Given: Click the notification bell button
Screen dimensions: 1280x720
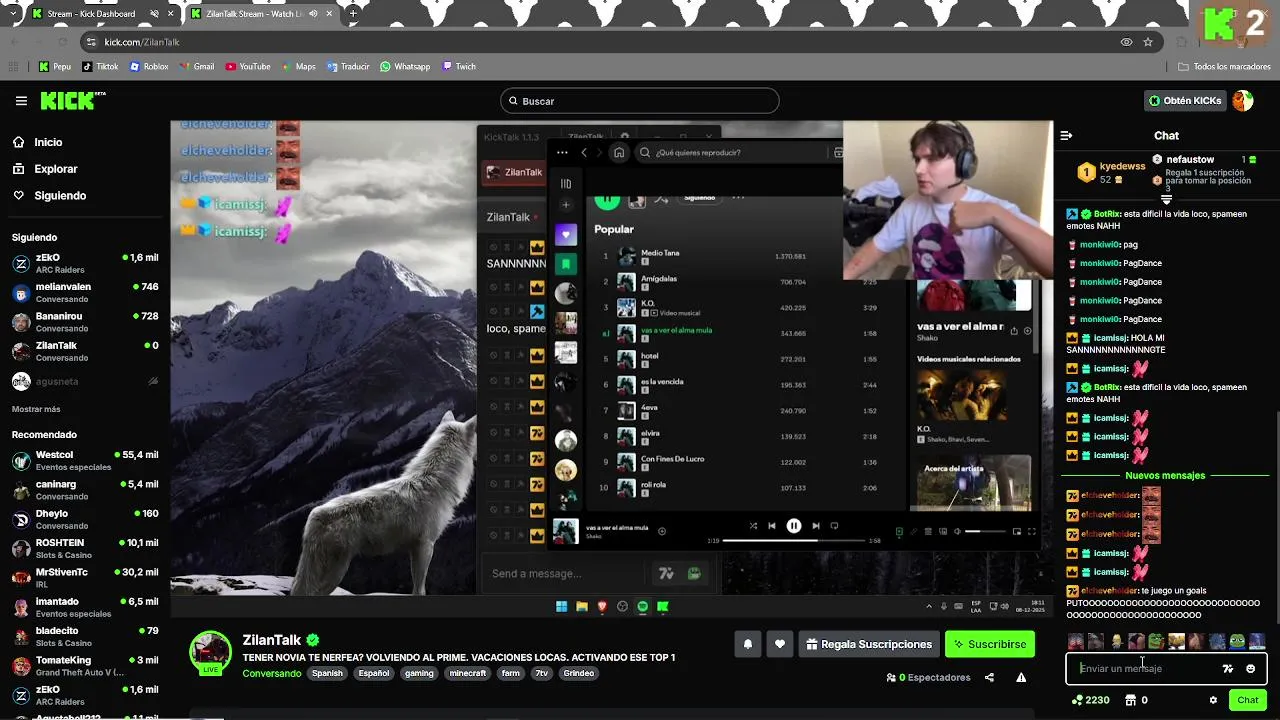Looking at the screenshot, I should tap(747, 644).
